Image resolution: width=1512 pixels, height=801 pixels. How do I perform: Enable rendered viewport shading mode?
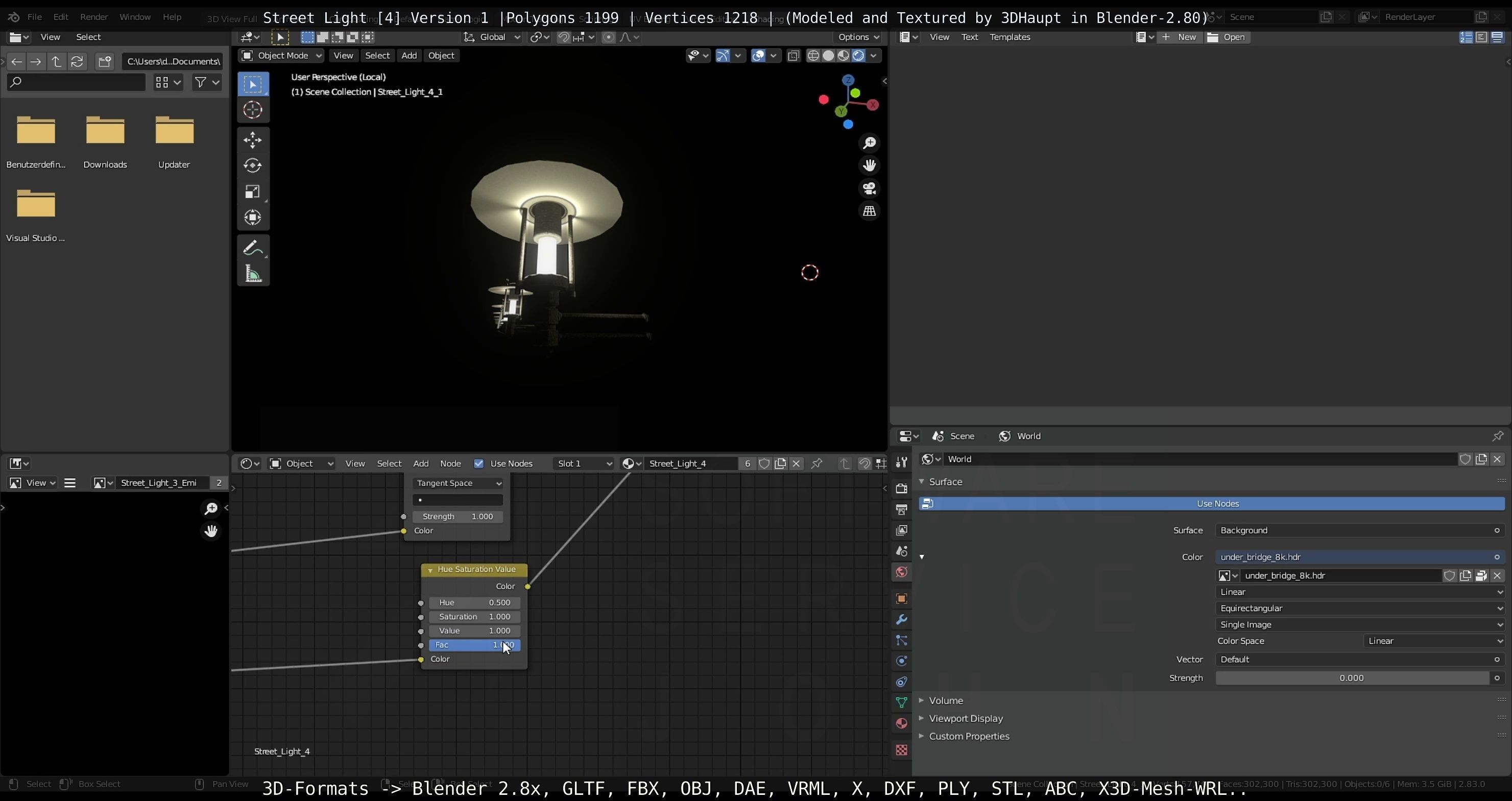pos(859,55)
